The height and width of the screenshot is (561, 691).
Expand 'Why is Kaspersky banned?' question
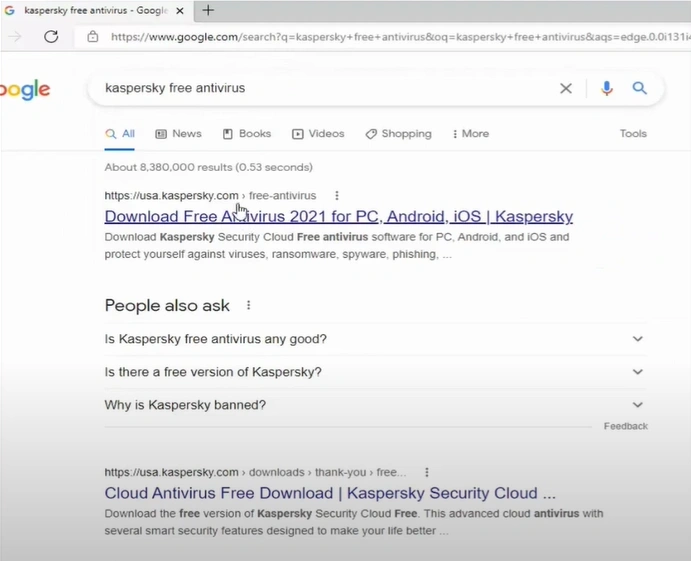click(375, 405)
